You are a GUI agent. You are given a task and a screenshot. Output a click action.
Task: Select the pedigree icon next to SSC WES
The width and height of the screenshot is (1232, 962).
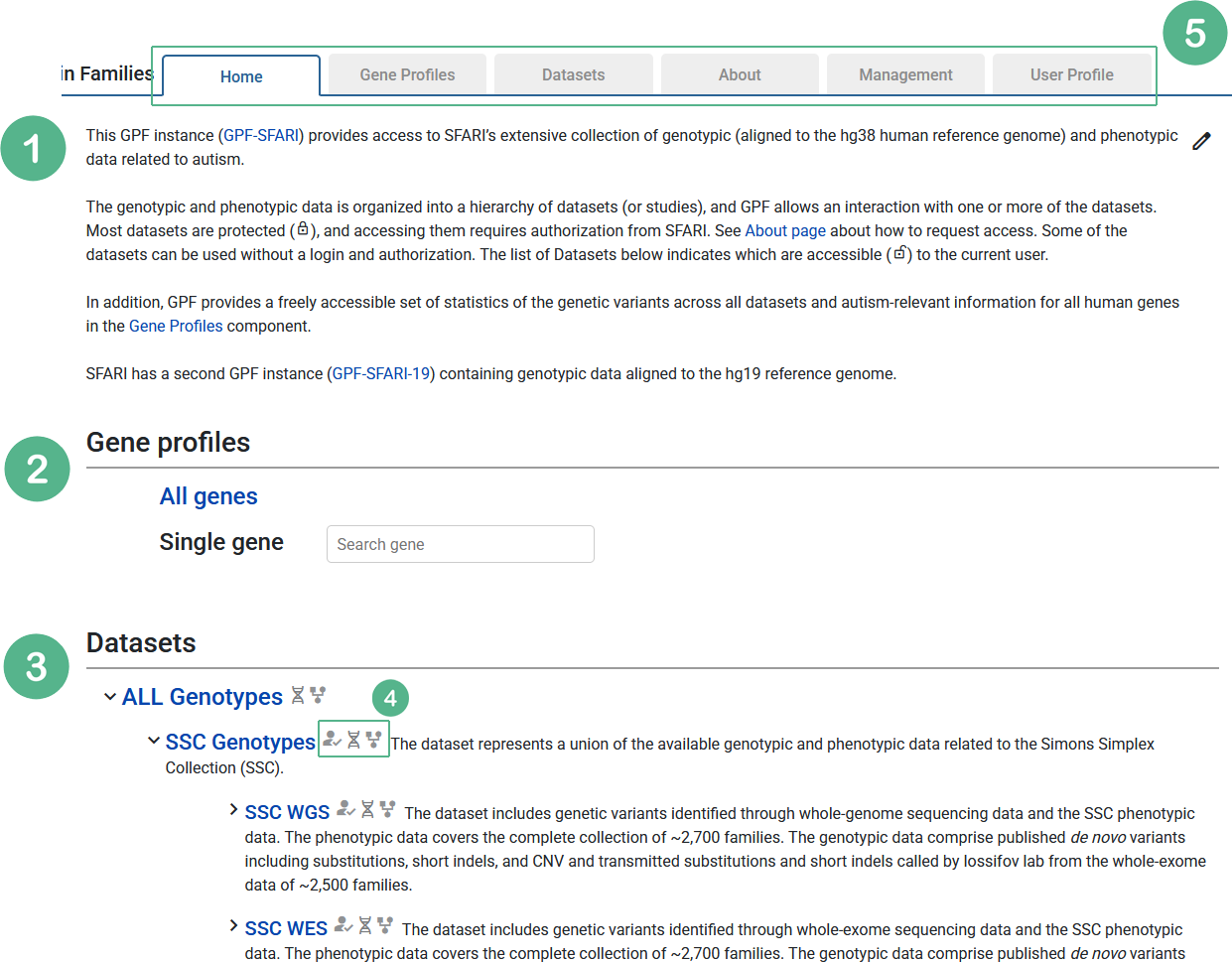(386, 925)
